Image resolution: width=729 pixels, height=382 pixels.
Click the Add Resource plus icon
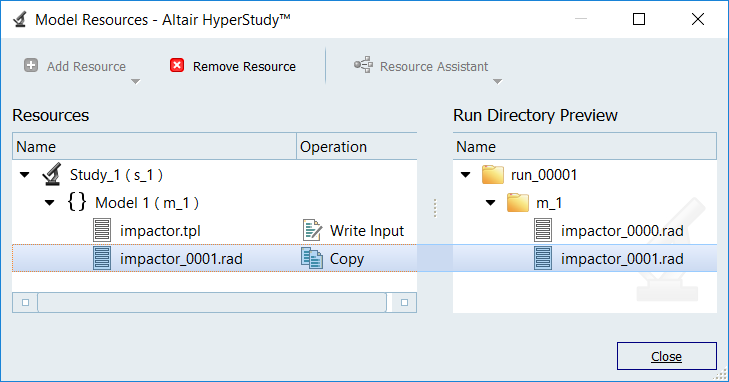click(x=31, y=66)
